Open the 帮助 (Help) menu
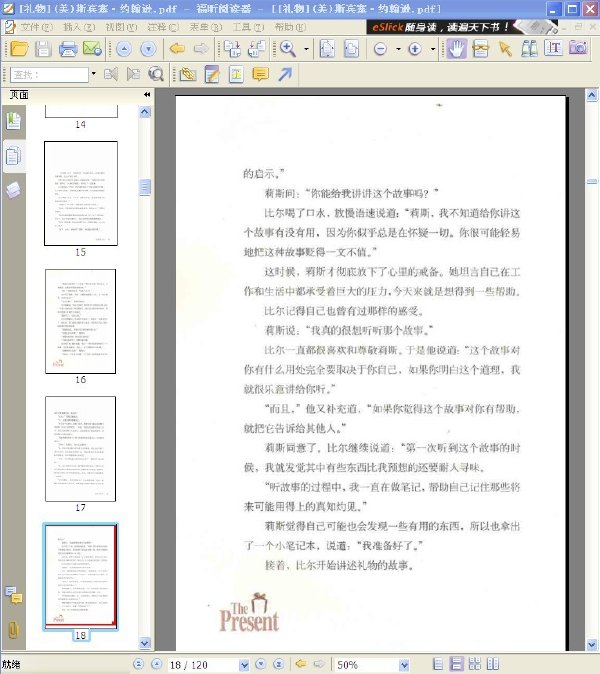 (290, 27)
